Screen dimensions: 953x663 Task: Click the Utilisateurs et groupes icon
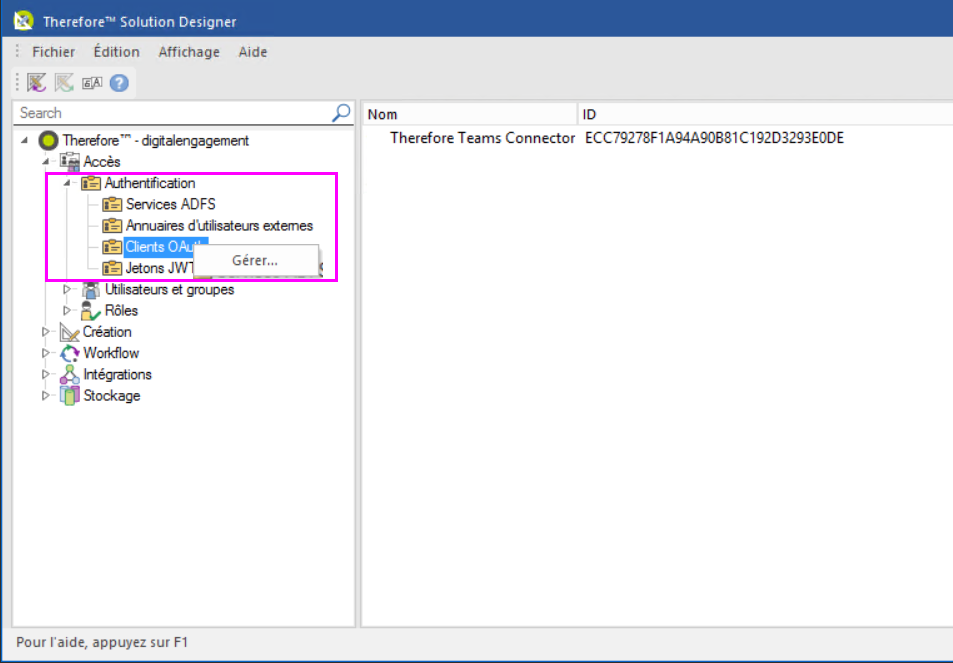[91, 289]
